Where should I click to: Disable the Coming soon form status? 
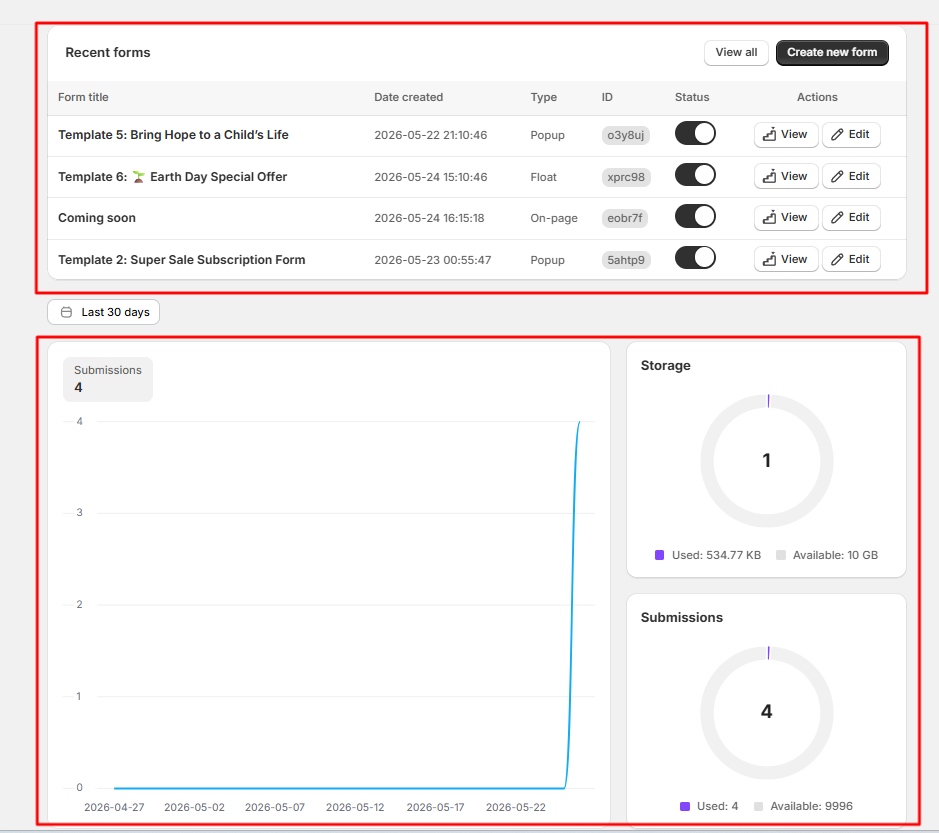[695, 217]
